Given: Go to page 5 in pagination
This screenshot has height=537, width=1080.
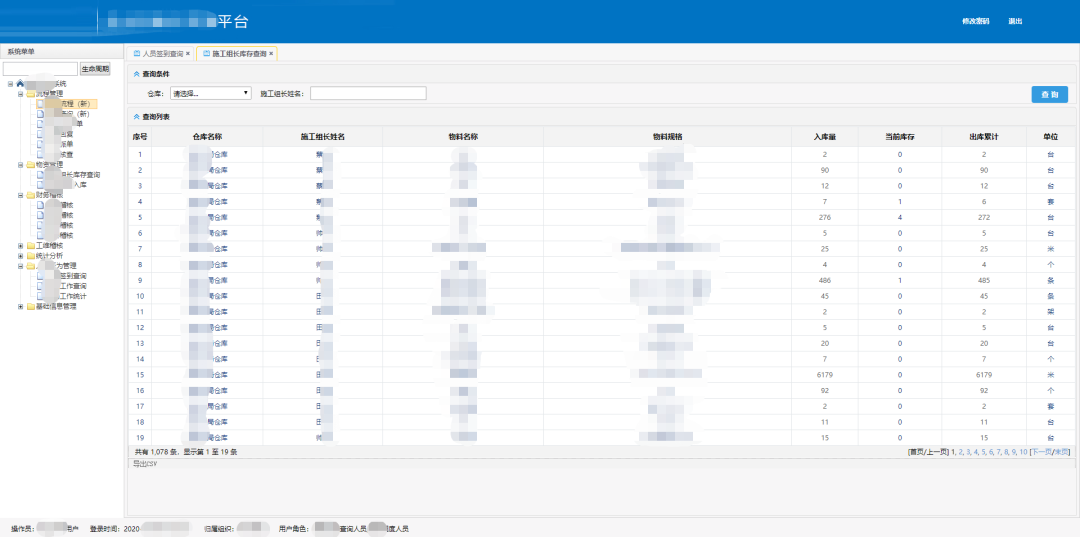Looking at the screenshot, I should (x=984, y=452).
